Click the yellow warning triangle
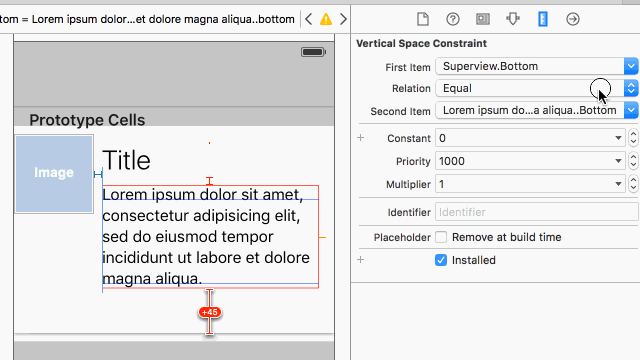640x360 pixels. 326,19
